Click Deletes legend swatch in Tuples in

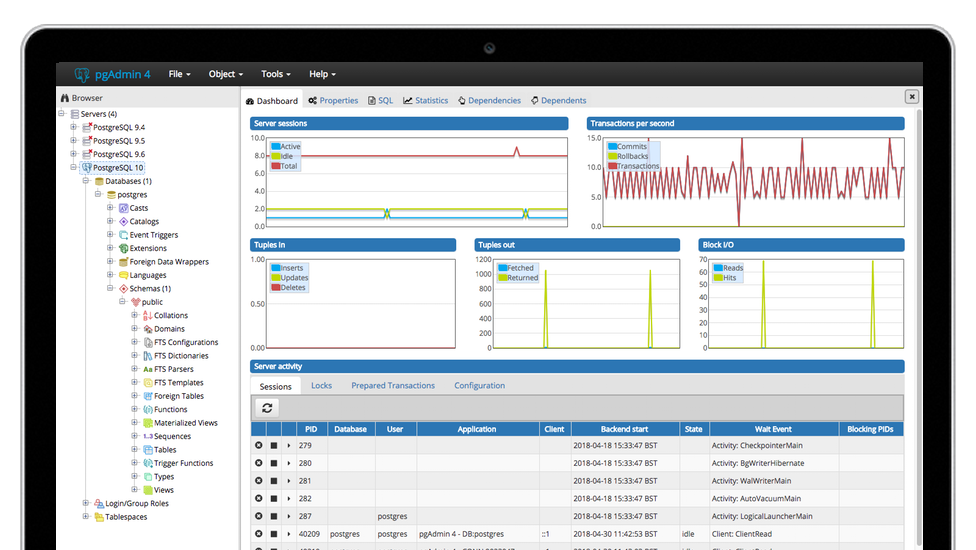276,287
